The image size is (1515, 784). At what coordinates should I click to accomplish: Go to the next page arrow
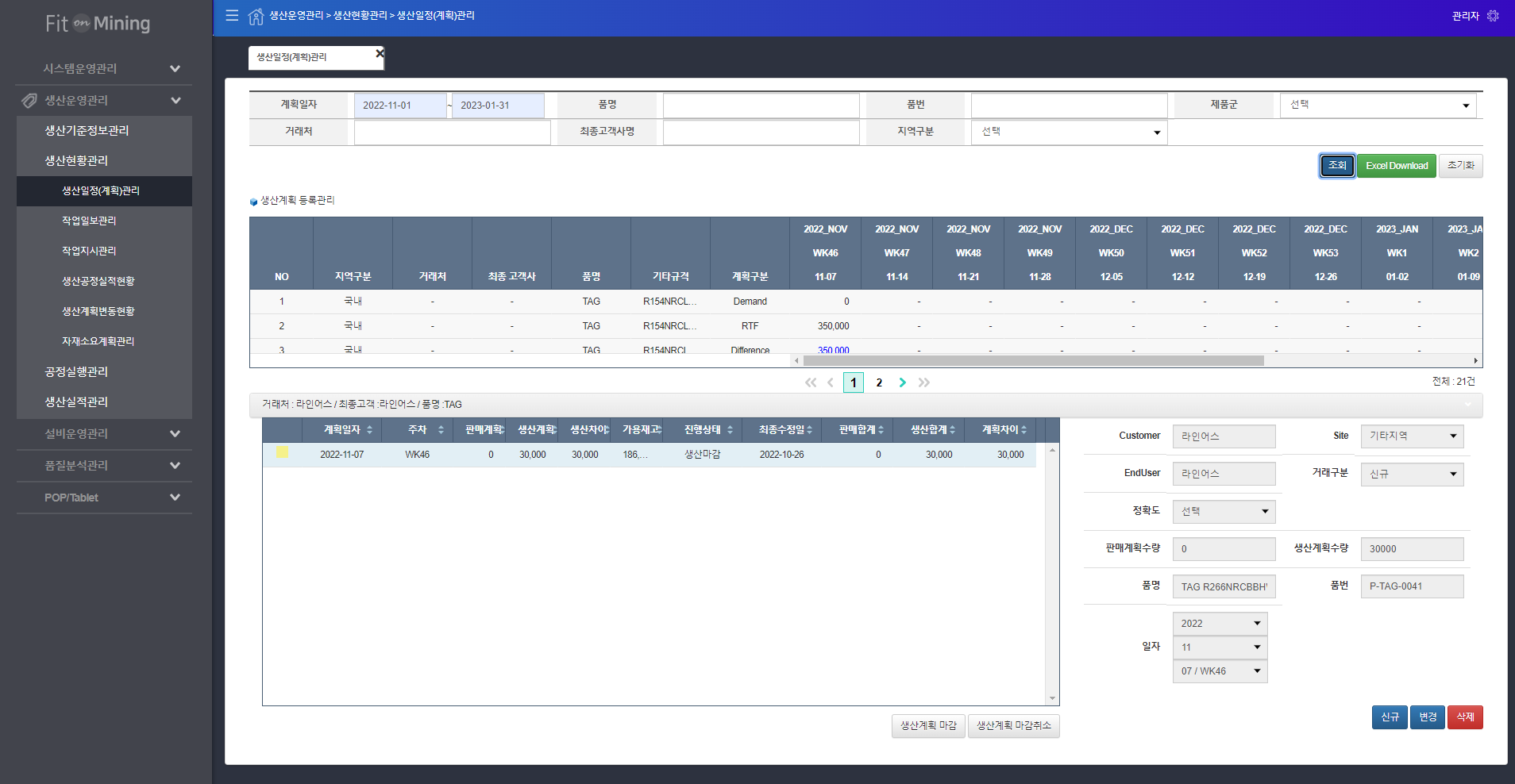(x=903, y=382)
